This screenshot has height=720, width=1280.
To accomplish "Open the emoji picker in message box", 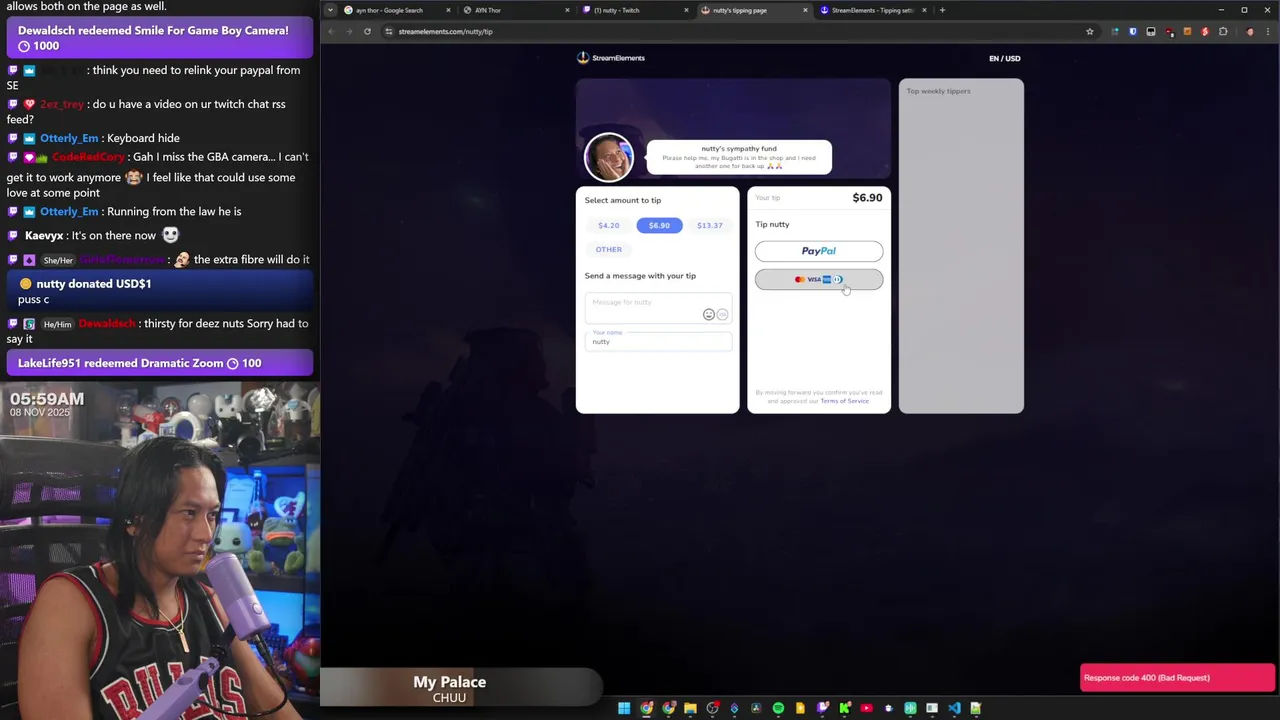I will click(x=708, y=314).
